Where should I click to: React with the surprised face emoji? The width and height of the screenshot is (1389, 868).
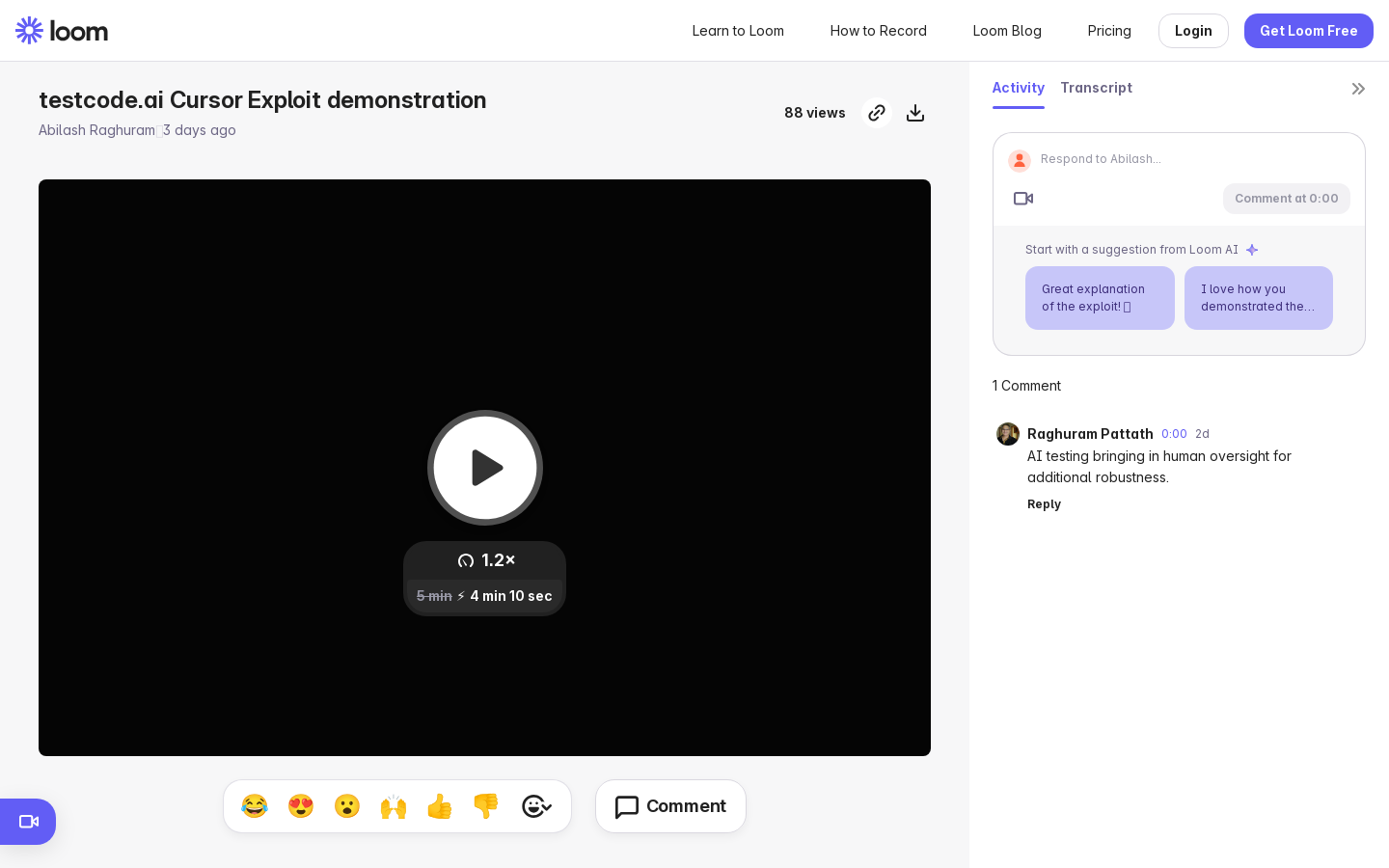point(347,806)
